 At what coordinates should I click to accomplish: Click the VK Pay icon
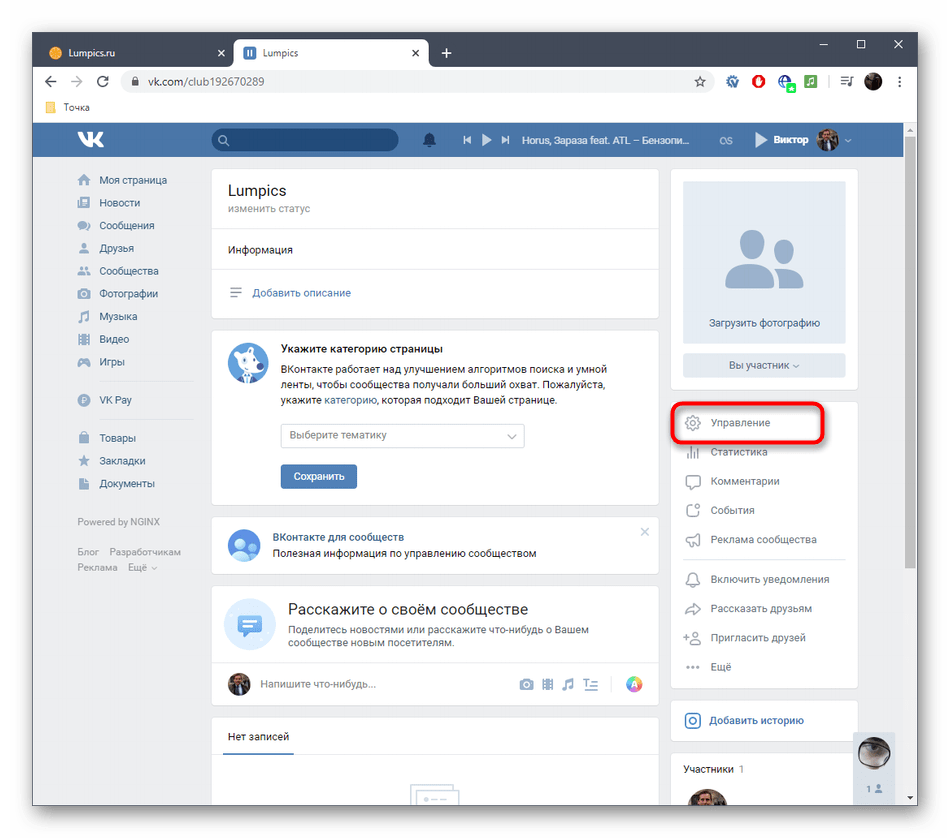[84, 400]
